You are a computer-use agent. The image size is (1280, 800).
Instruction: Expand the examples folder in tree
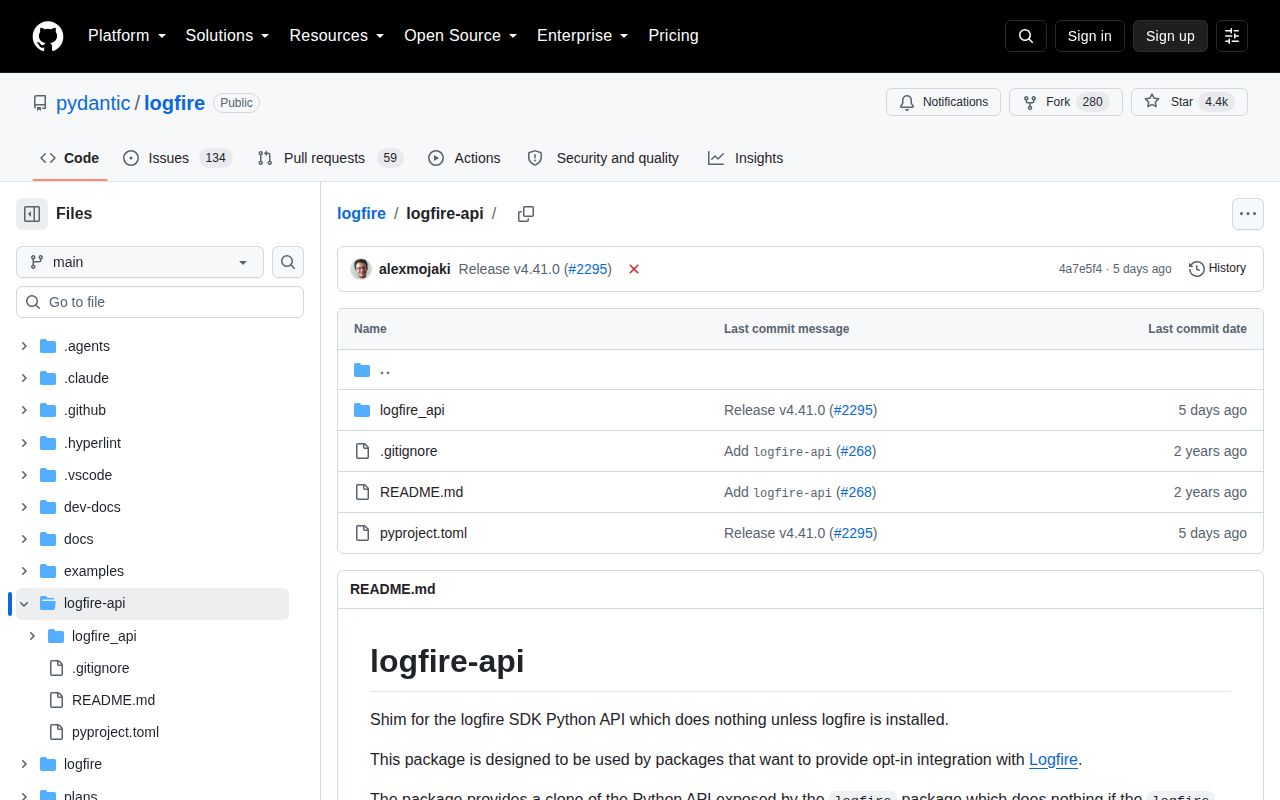(24, 571)
